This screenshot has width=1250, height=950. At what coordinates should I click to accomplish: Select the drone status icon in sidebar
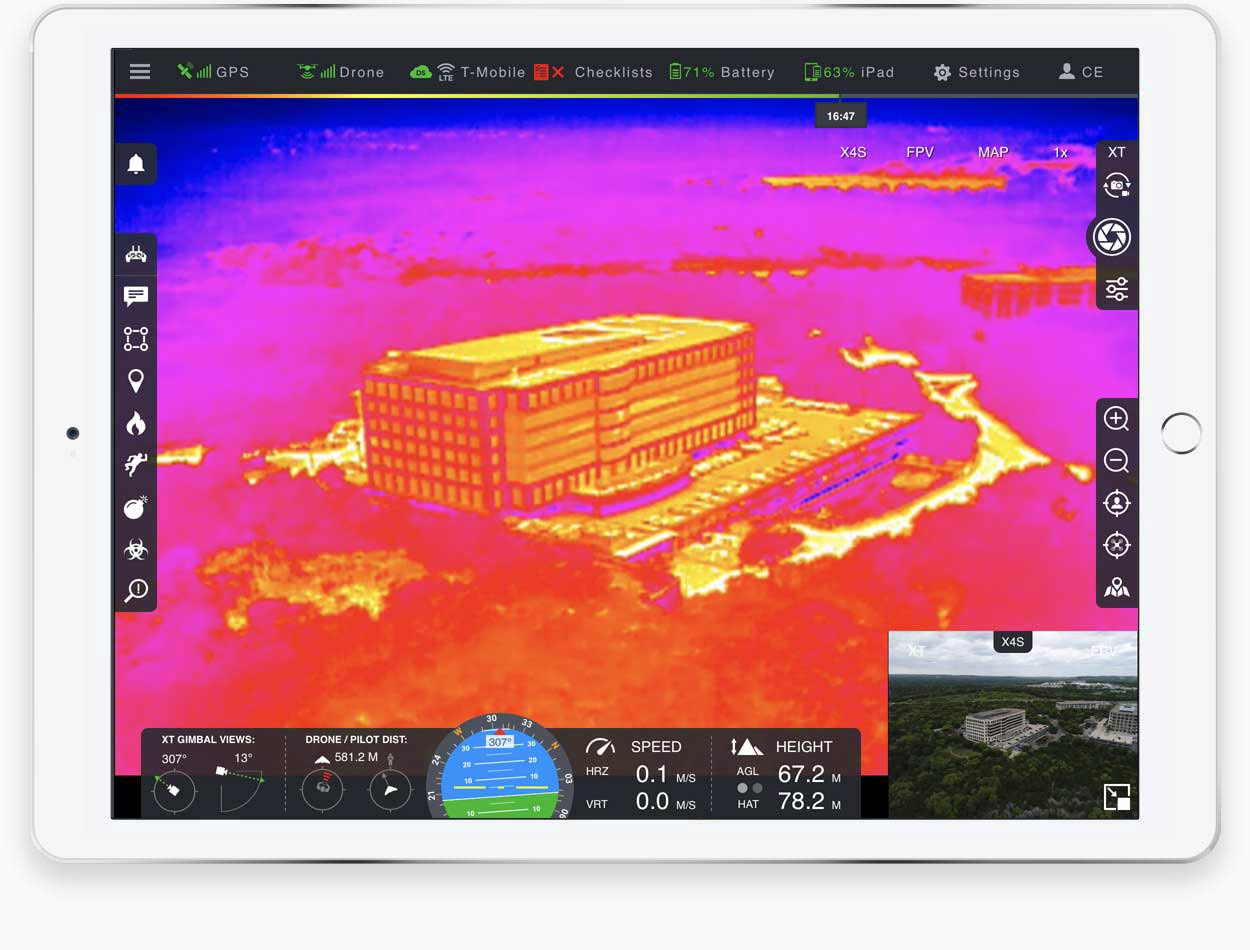pos(136,253)
